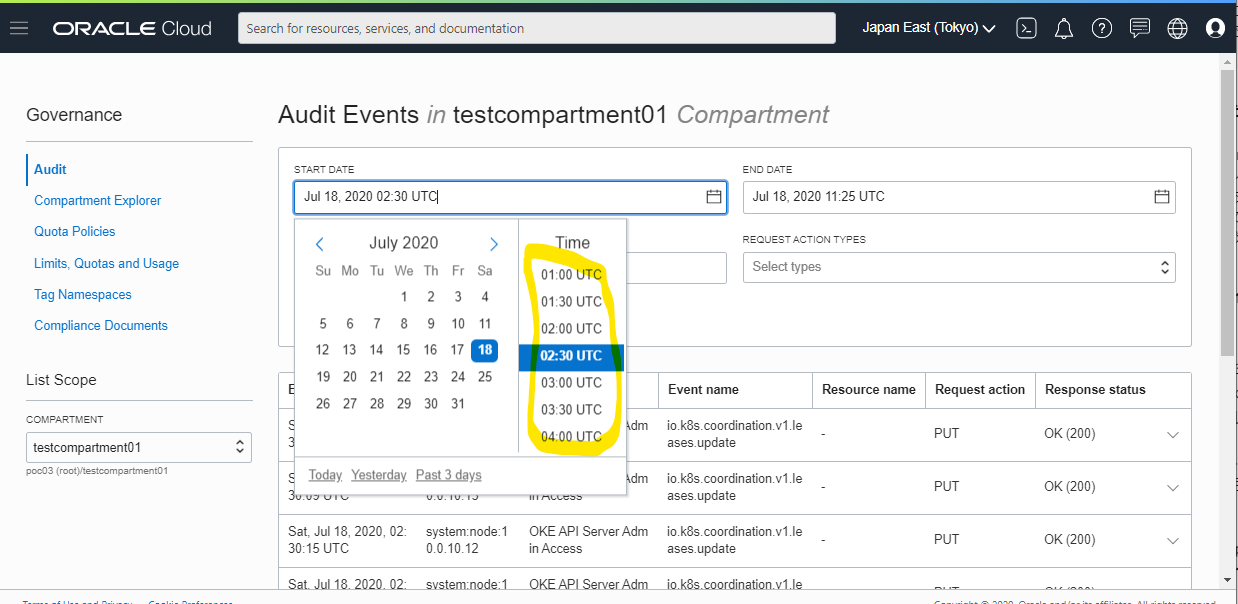Click the search resources field
The image size is (1238, 604).
[x=537, y=28]
